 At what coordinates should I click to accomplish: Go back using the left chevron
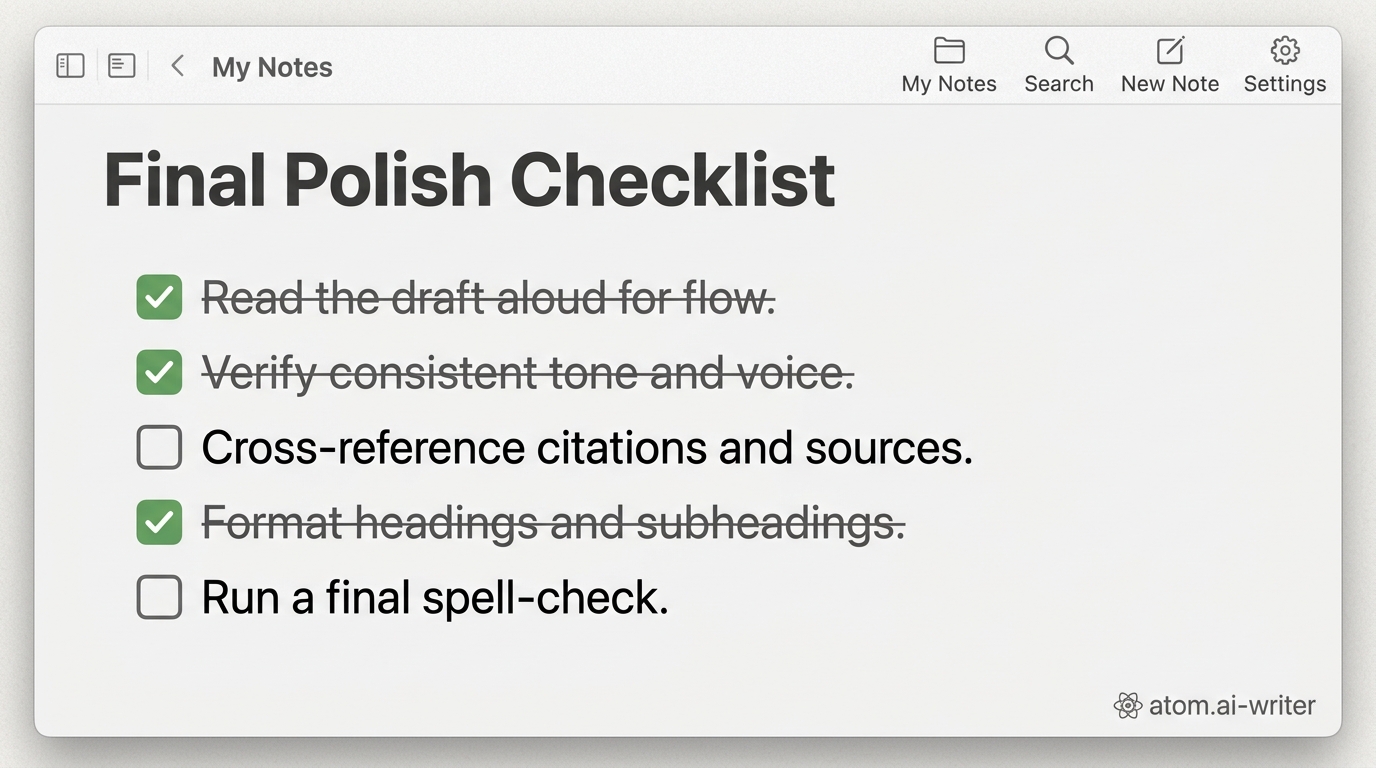pos(177,66)
